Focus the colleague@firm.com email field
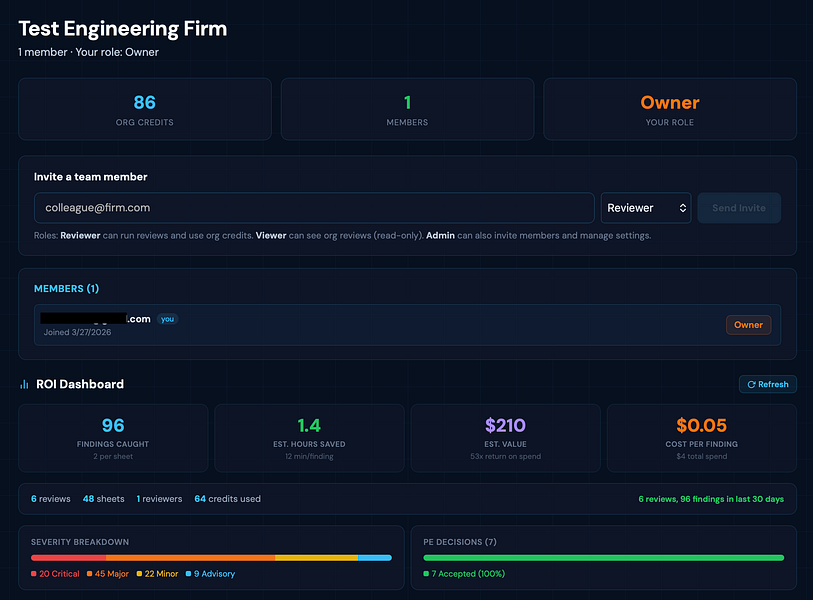The image size is (813, 600). click(314, 208)
